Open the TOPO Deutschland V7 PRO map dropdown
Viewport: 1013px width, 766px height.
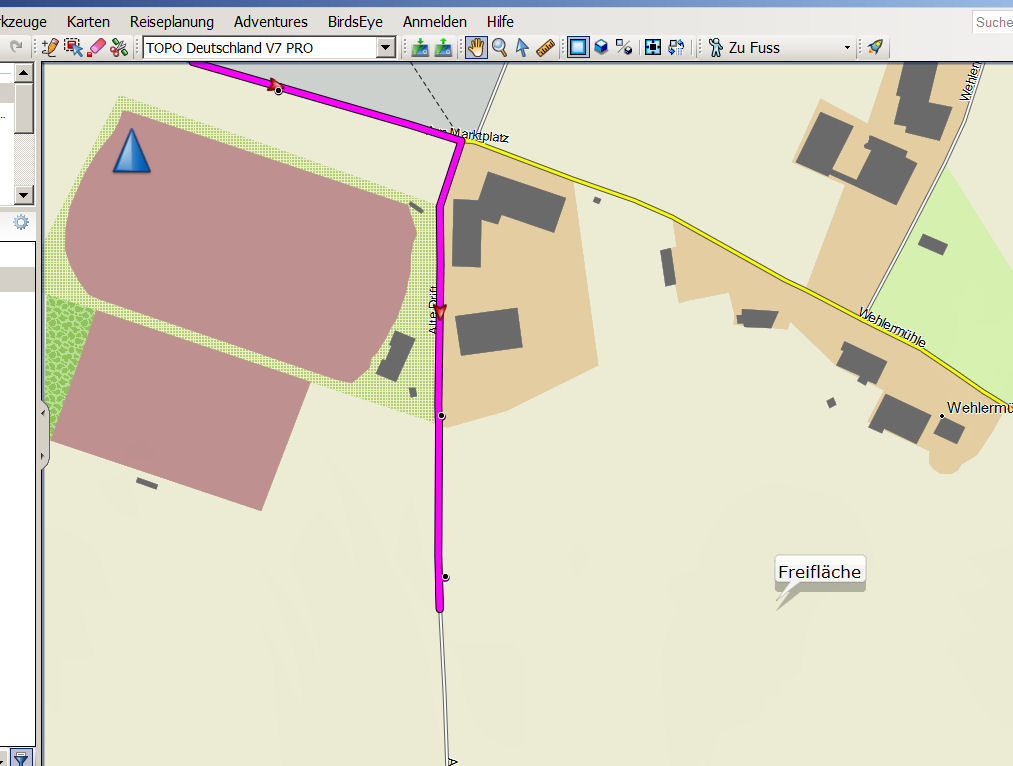pyautogui.click(x=385, y=47)
